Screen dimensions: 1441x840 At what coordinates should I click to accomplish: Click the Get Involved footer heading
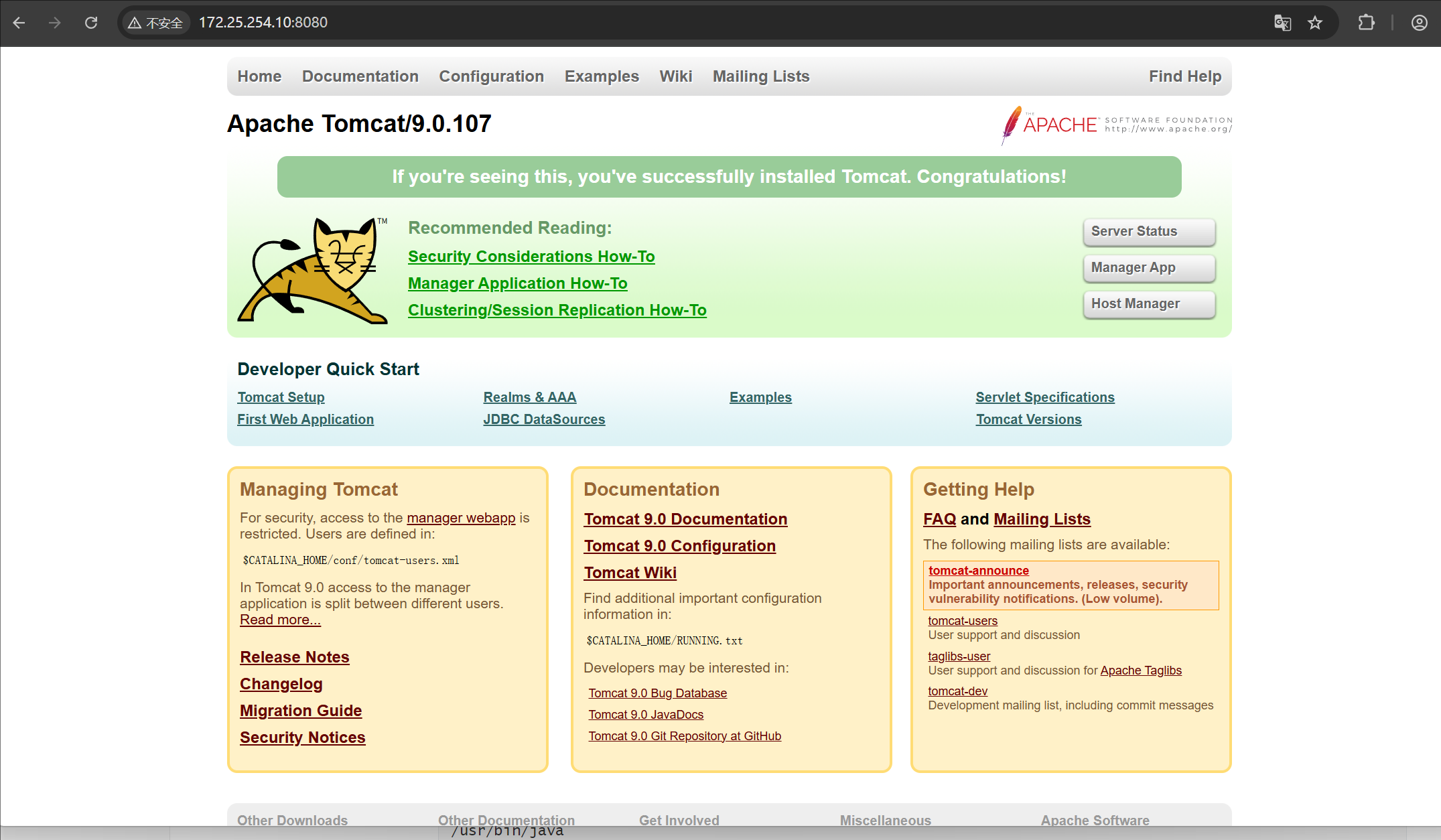[x=679, y=820]
